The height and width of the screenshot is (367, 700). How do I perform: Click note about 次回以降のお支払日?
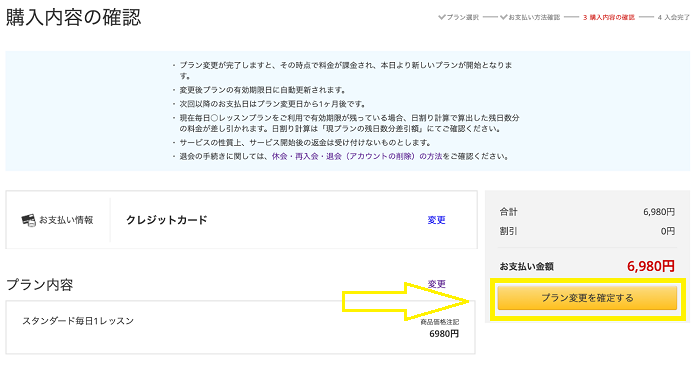(272, 104)
